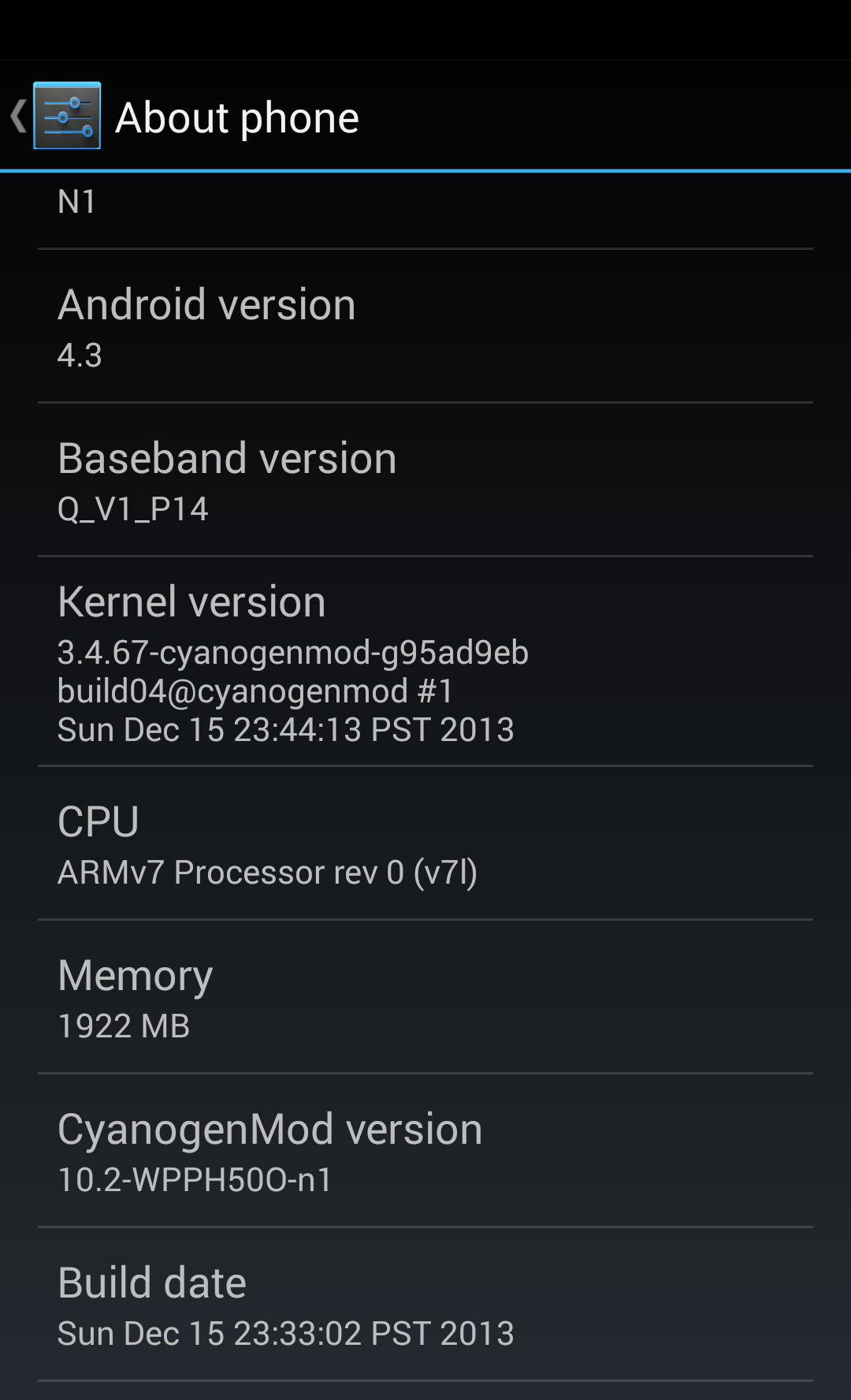Tap the CyanogenMod version heading
The height and width of the screenshot is (1400, 851).
[x=270, y=1129]
